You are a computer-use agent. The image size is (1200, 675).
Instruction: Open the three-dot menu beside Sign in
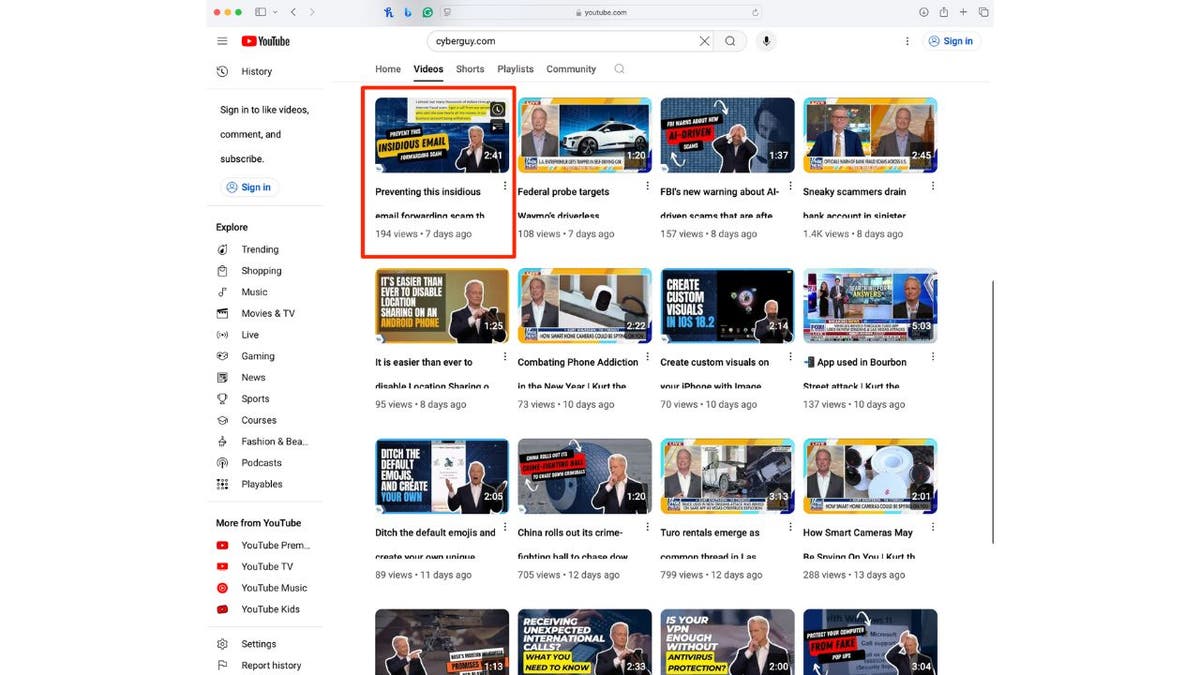click(907, 41)
